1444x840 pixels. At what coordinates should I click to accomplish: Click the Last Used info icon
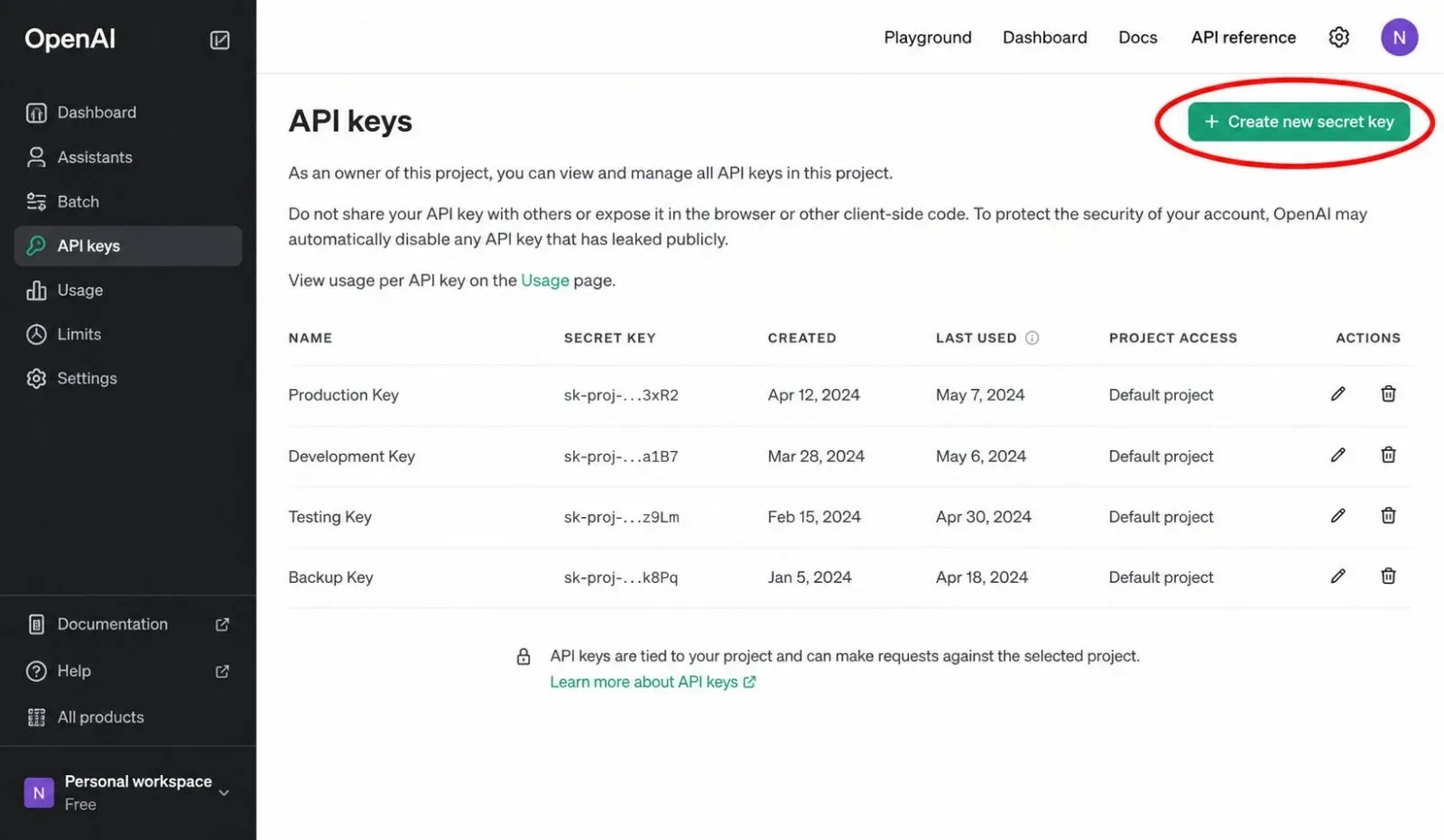pyautogui.click(x=1032, y=337)
